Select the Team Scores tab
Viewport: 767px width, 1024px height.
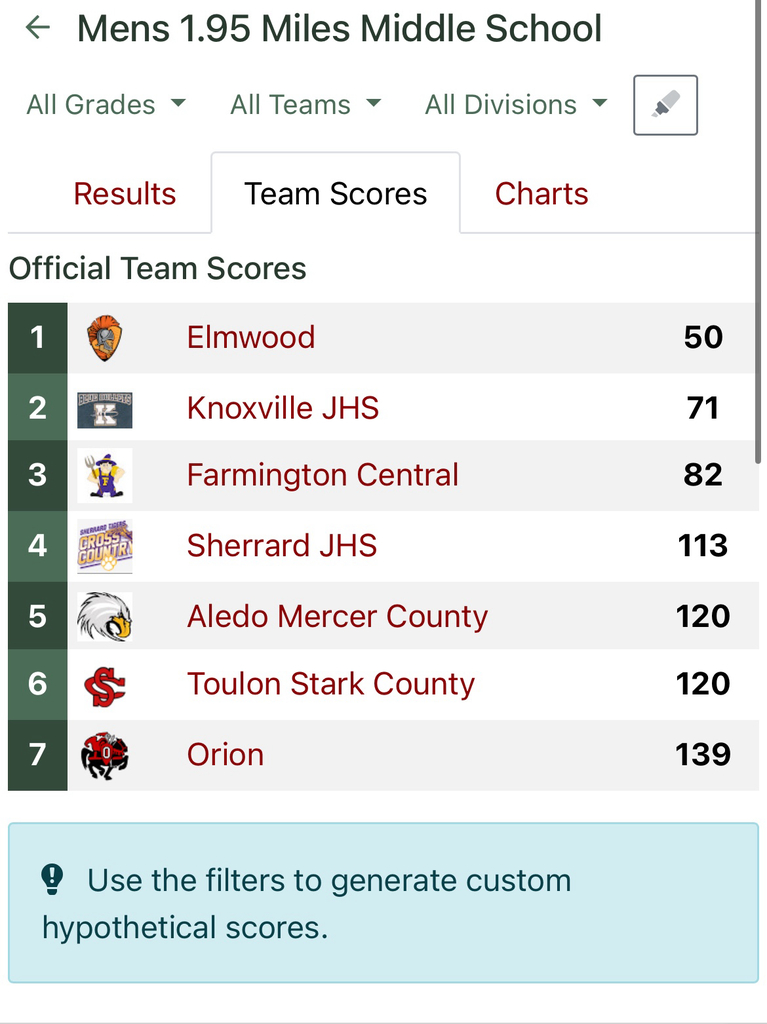point(336,193)
